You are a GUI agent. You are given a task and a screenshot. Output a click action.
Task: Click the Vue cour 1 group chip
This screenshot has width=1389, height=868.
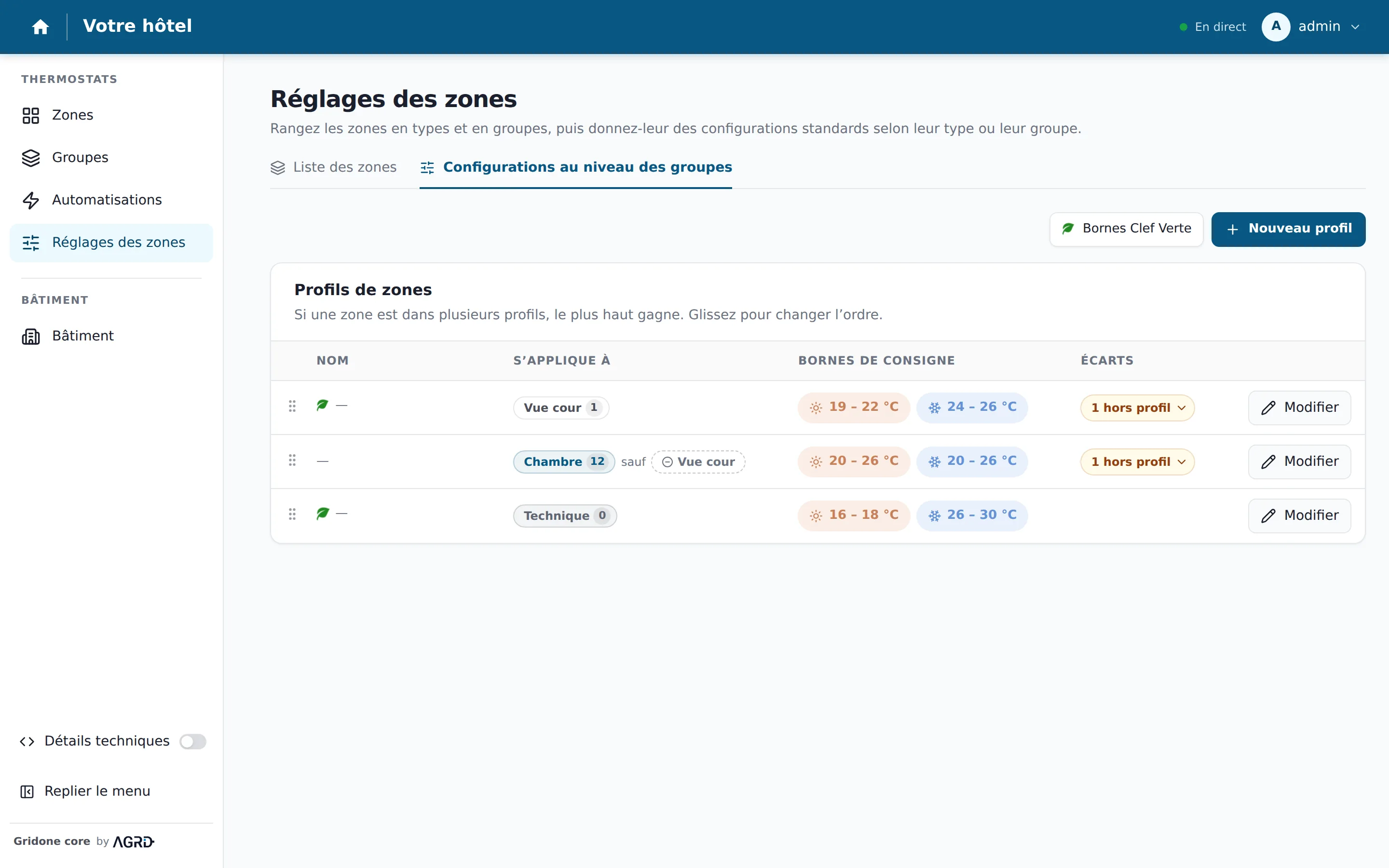[x=561, y=407]
